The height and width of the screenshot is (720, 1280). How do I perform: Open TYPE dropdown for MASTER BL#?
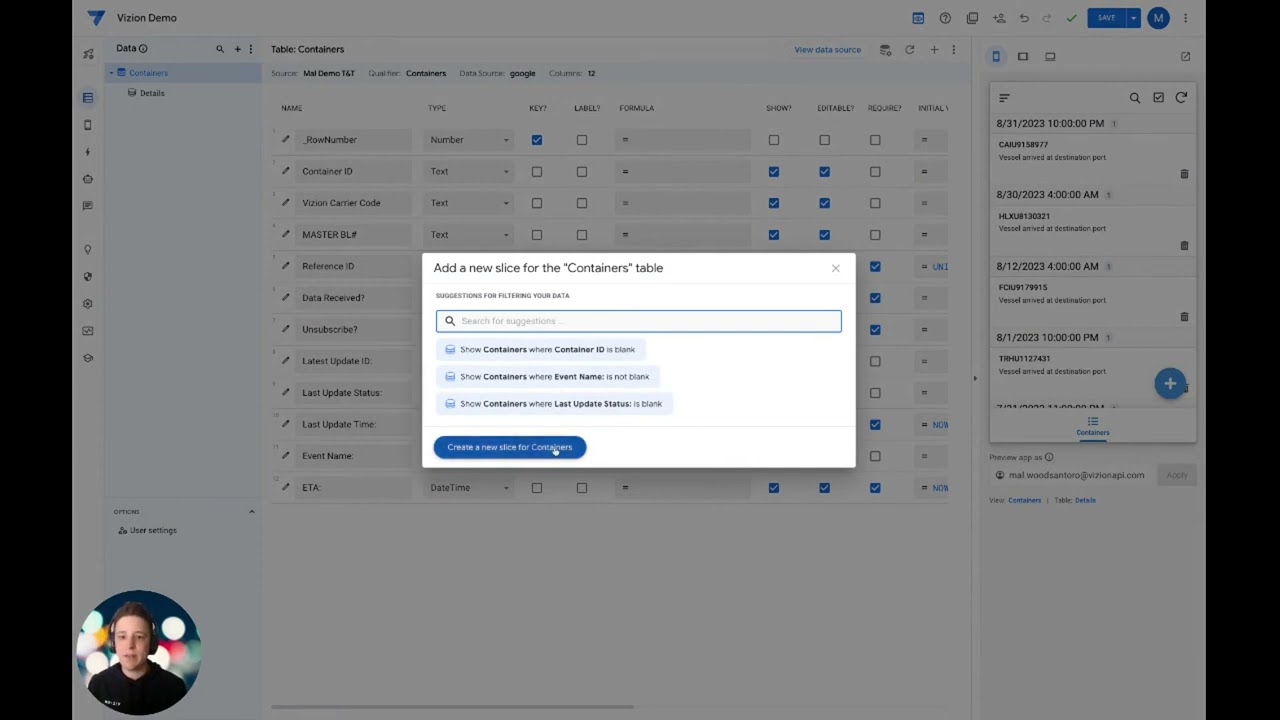click(469, 235)
